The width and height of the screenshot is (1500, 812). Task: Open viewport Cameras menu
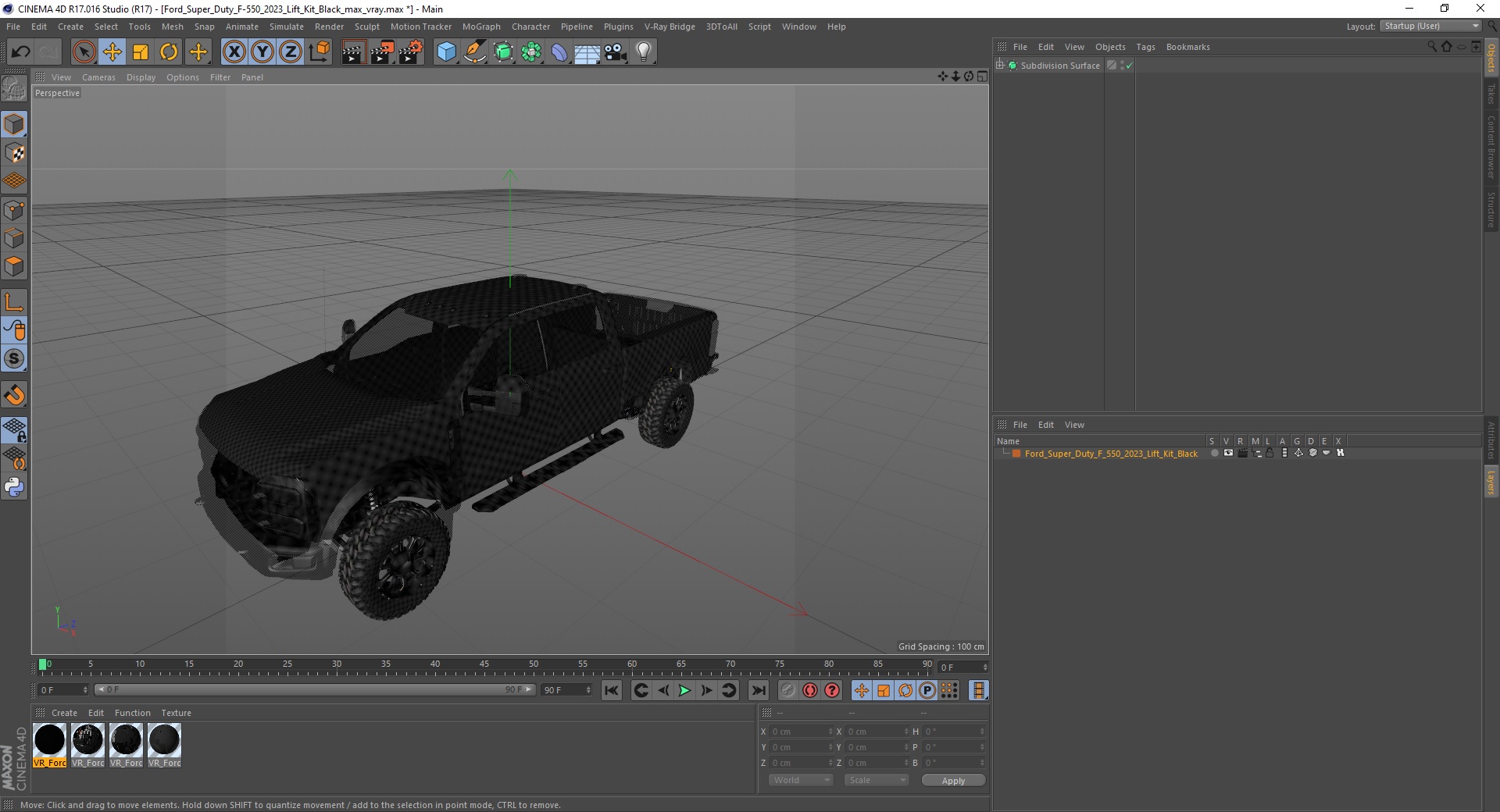tap(98, 77)
